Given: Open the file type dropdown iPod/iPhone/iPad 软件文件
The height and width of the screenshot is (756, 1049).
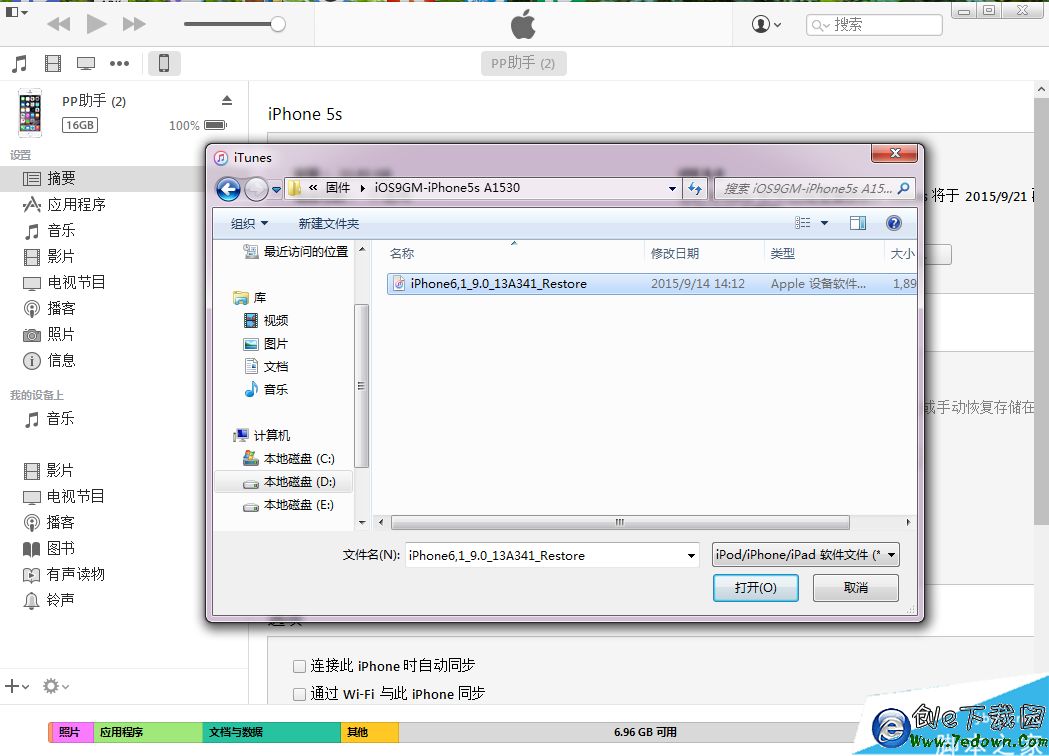Looking at the screenshot, I should 805,554.
